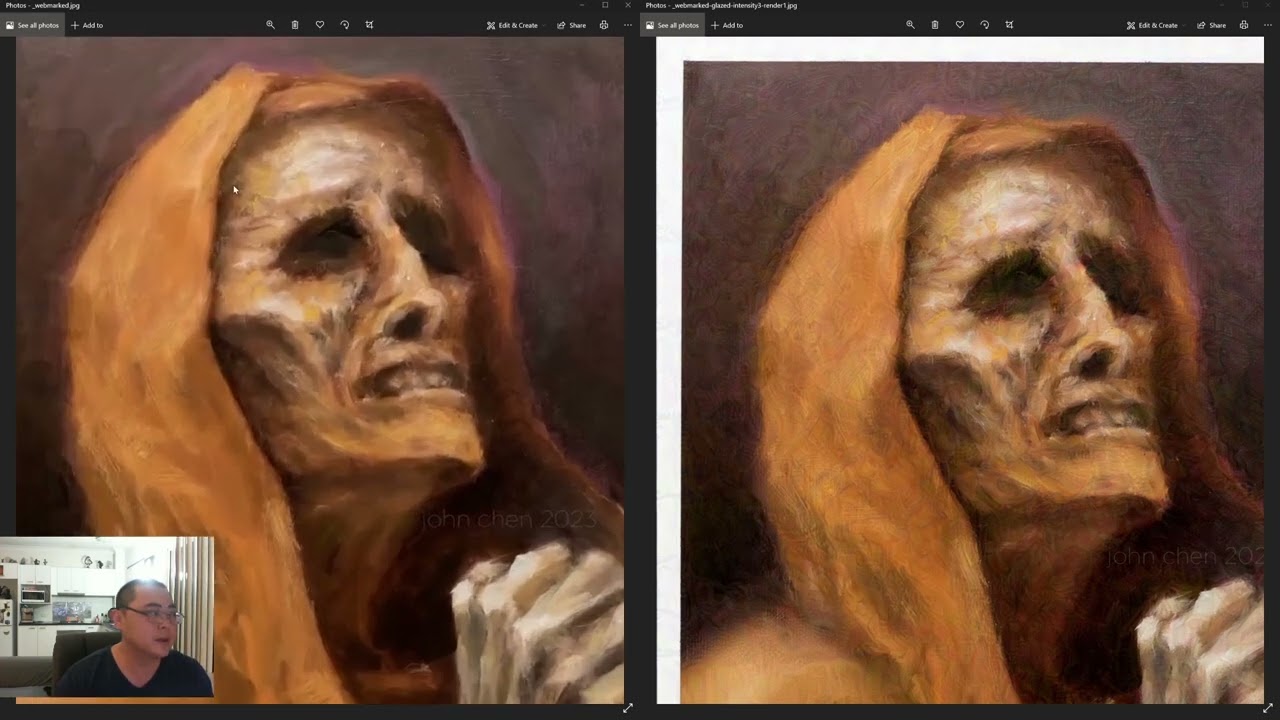Click See all photos in right window
The image size is (1280, 720).
[x=672, y=25]
